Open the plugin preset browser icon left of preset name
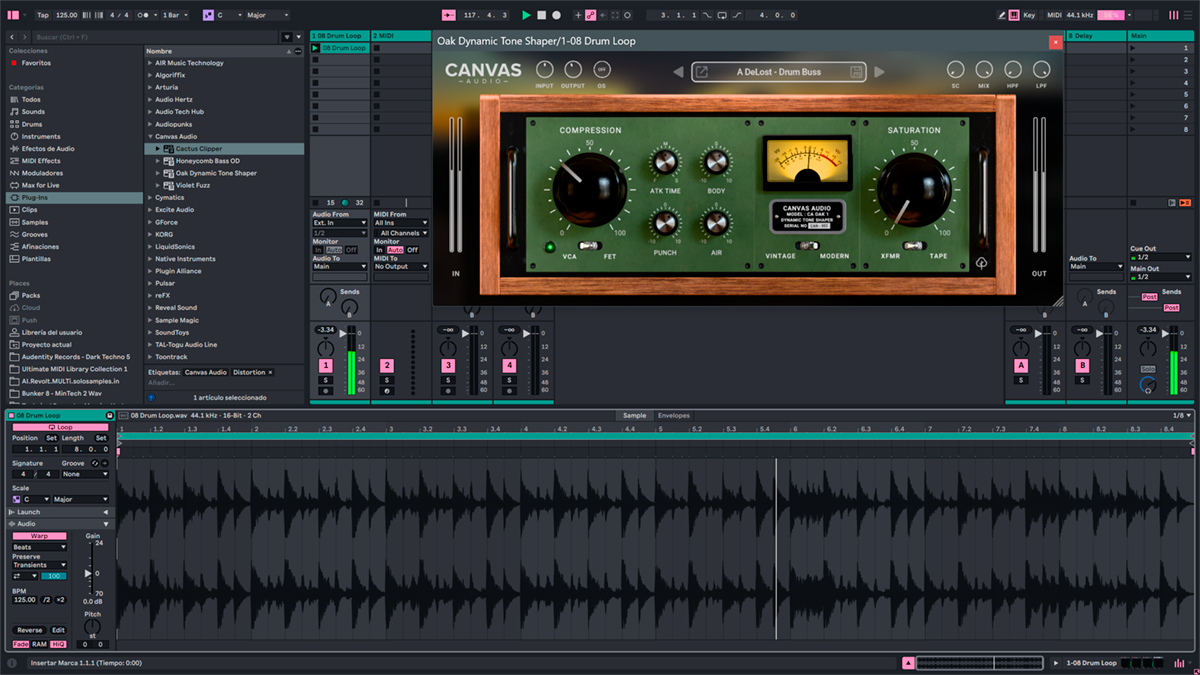1200x675 pixels. 702,72
